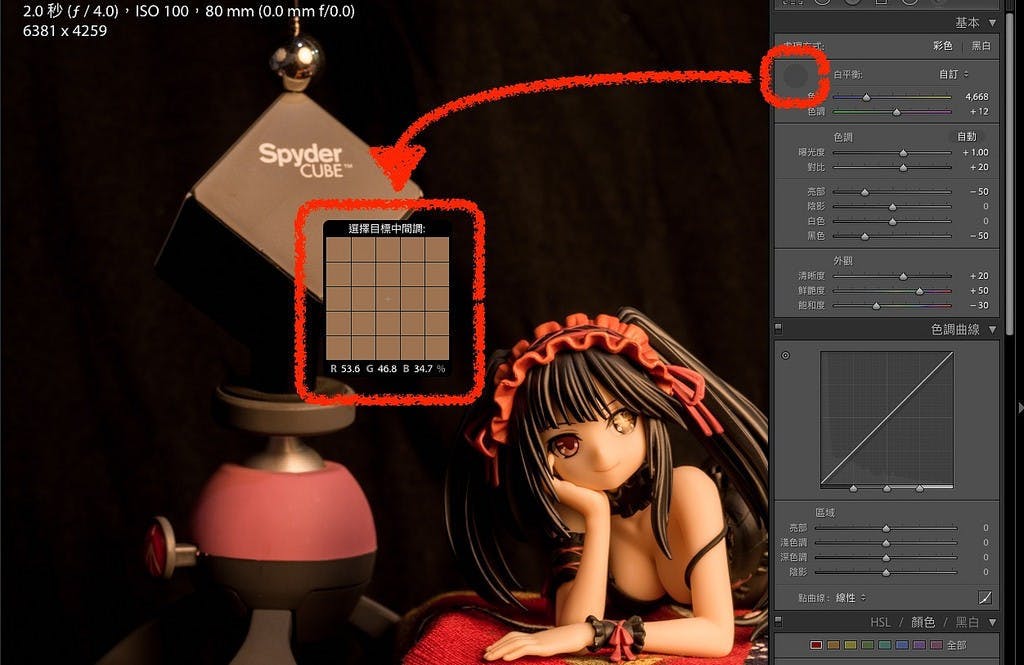This screenshot has height=665, width=1024.
Task: Click the 清晰度 clarity slider handle
Action: pos(903,276)
